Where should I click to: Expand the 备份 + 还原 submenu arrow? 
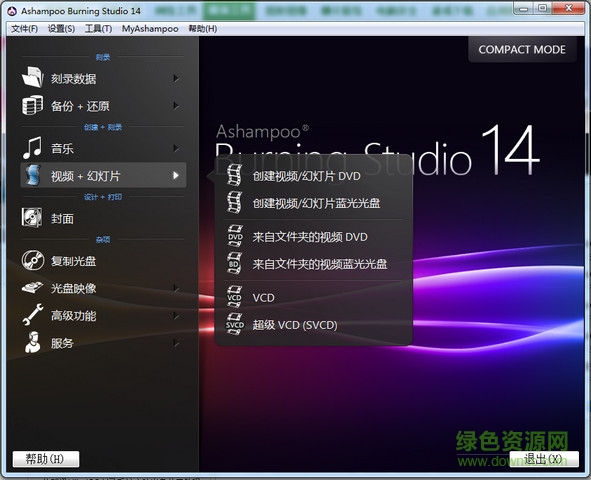coord(176,105)
